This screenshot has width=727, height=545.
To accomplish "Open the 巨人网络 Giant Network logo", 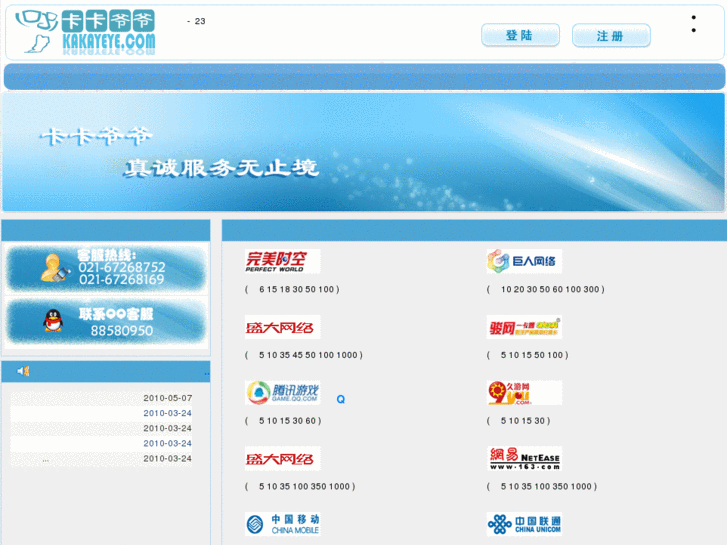I will tap(524, 261).
